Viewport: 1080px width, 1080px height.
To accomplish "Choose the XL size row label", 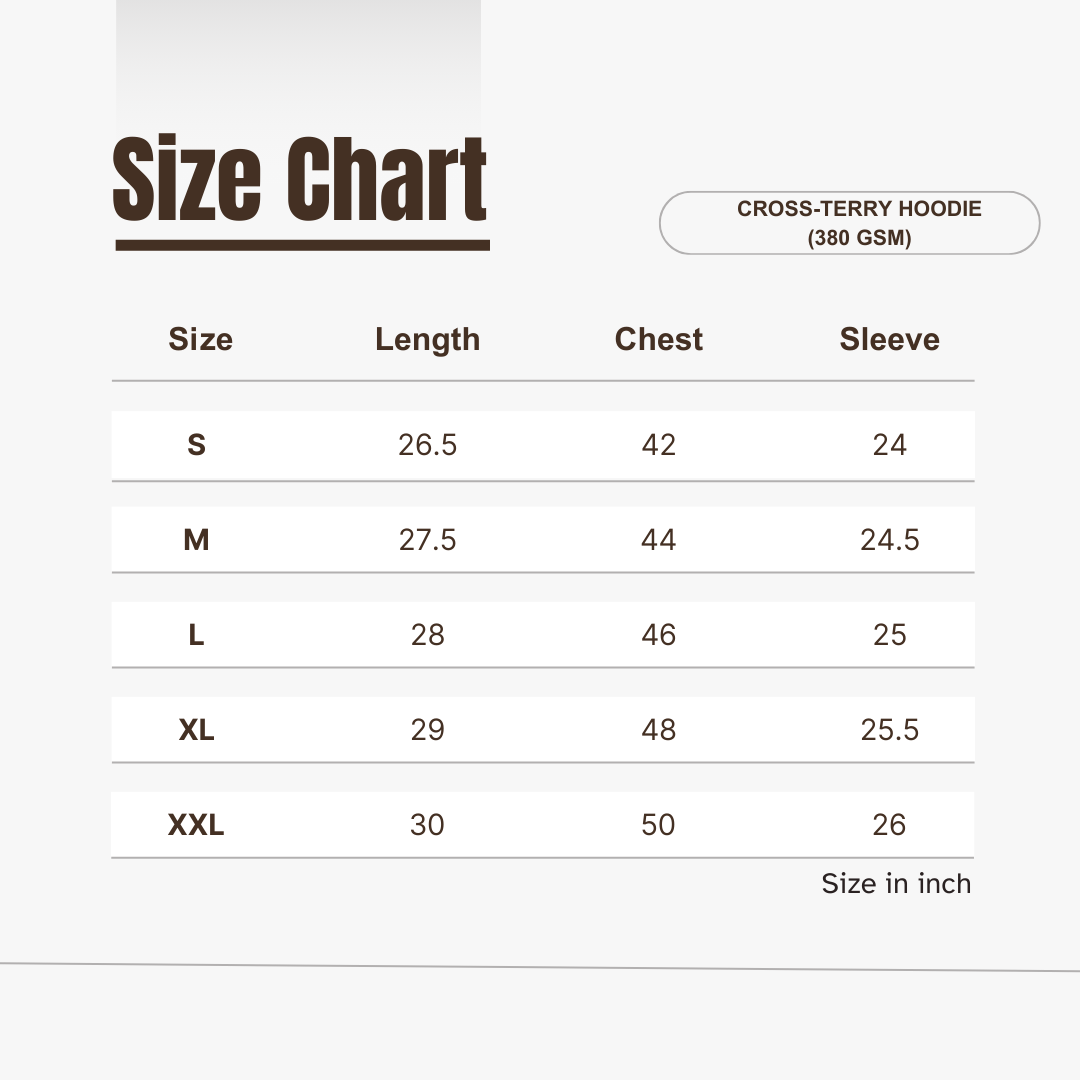I will point(196,730).
